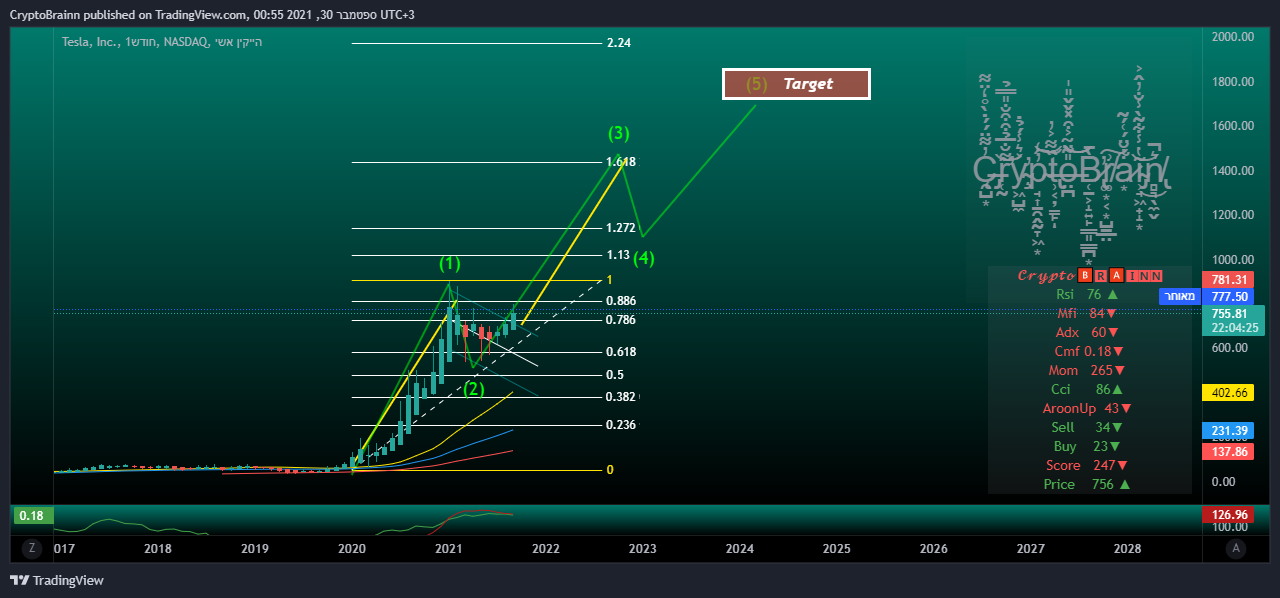
Task: Click the Cci 86 row
Action: point(1087,389)
